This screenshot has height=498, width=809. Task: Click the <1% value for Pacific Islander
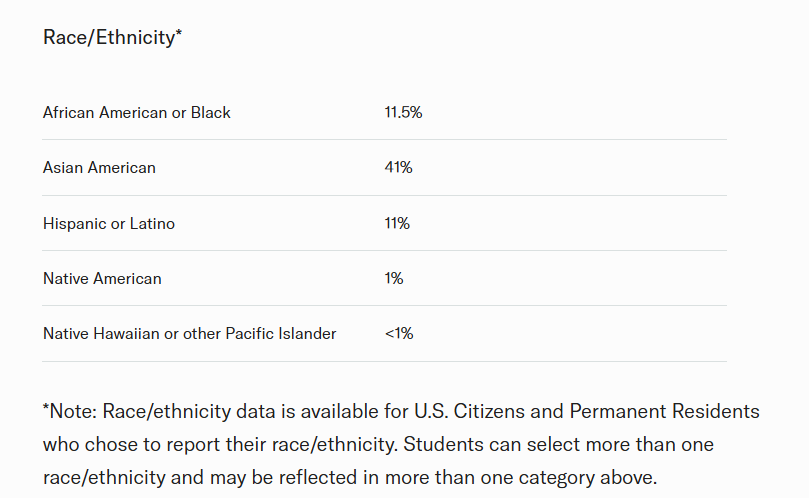[398, 334]
